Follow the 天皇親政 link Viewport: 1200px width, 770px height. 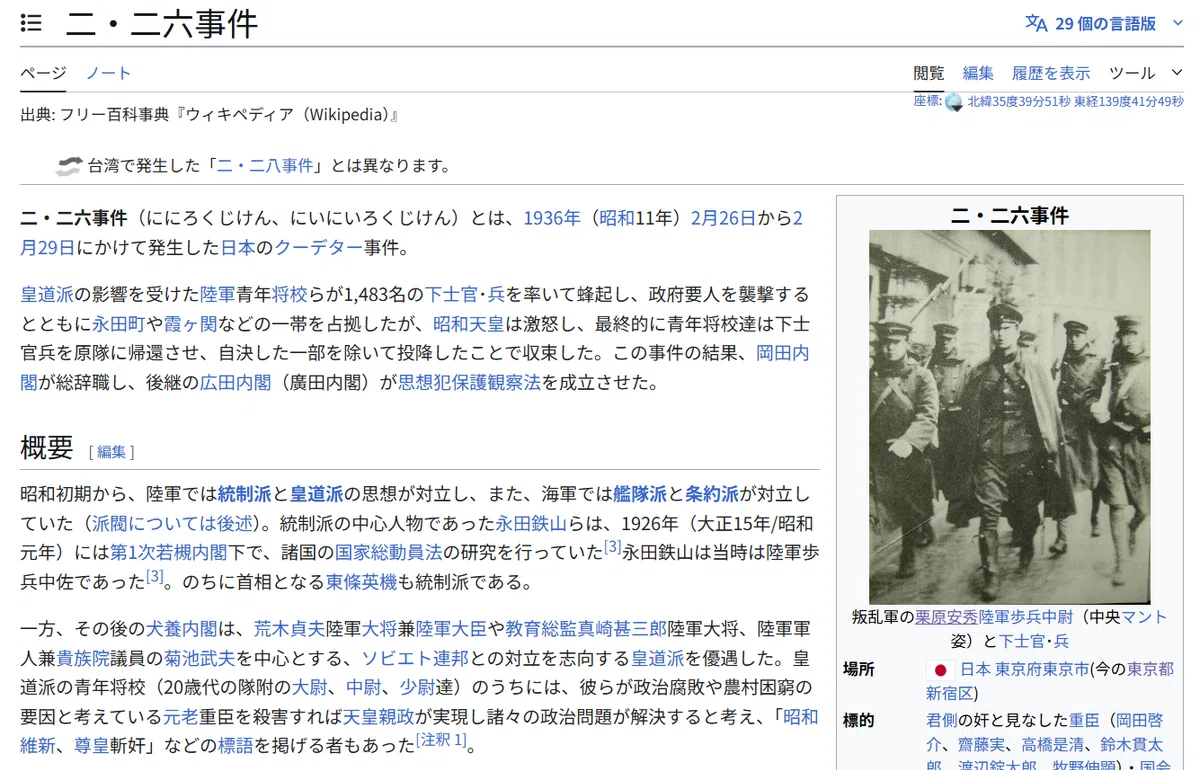click(379, 716)
